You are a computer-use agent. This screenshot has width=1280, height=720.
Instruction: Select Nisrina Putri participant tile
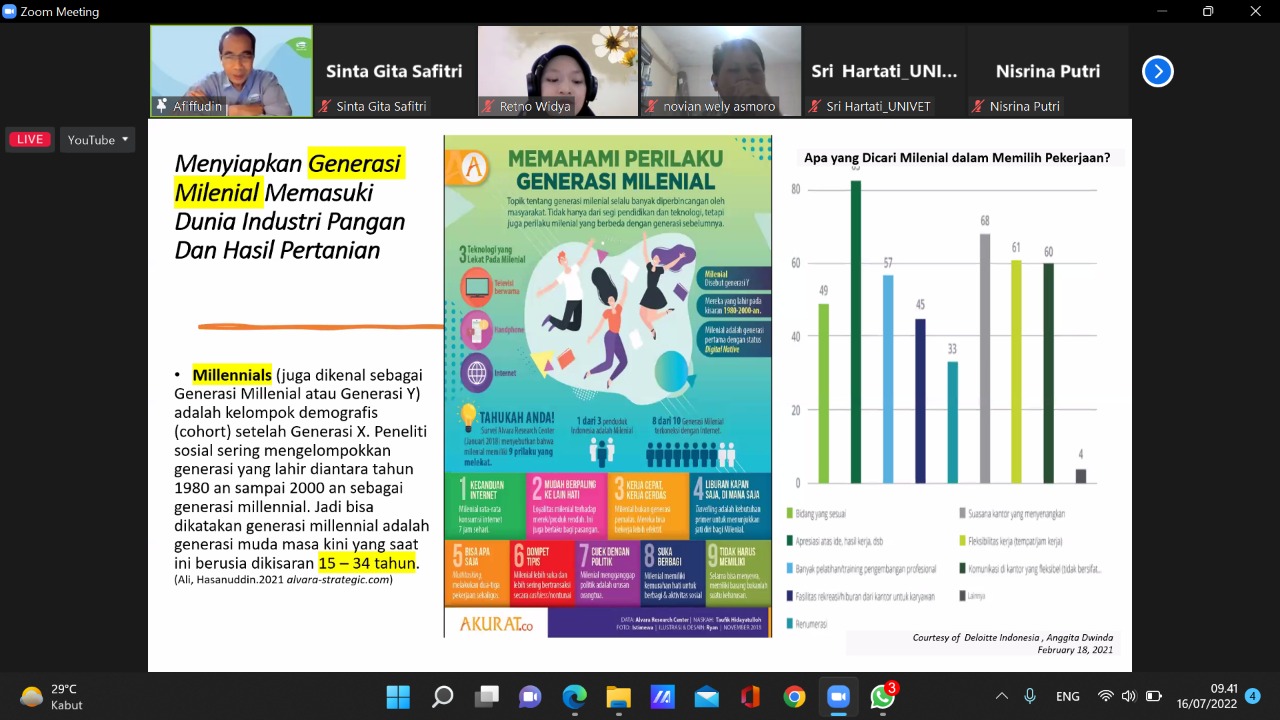click(1047, 71)
